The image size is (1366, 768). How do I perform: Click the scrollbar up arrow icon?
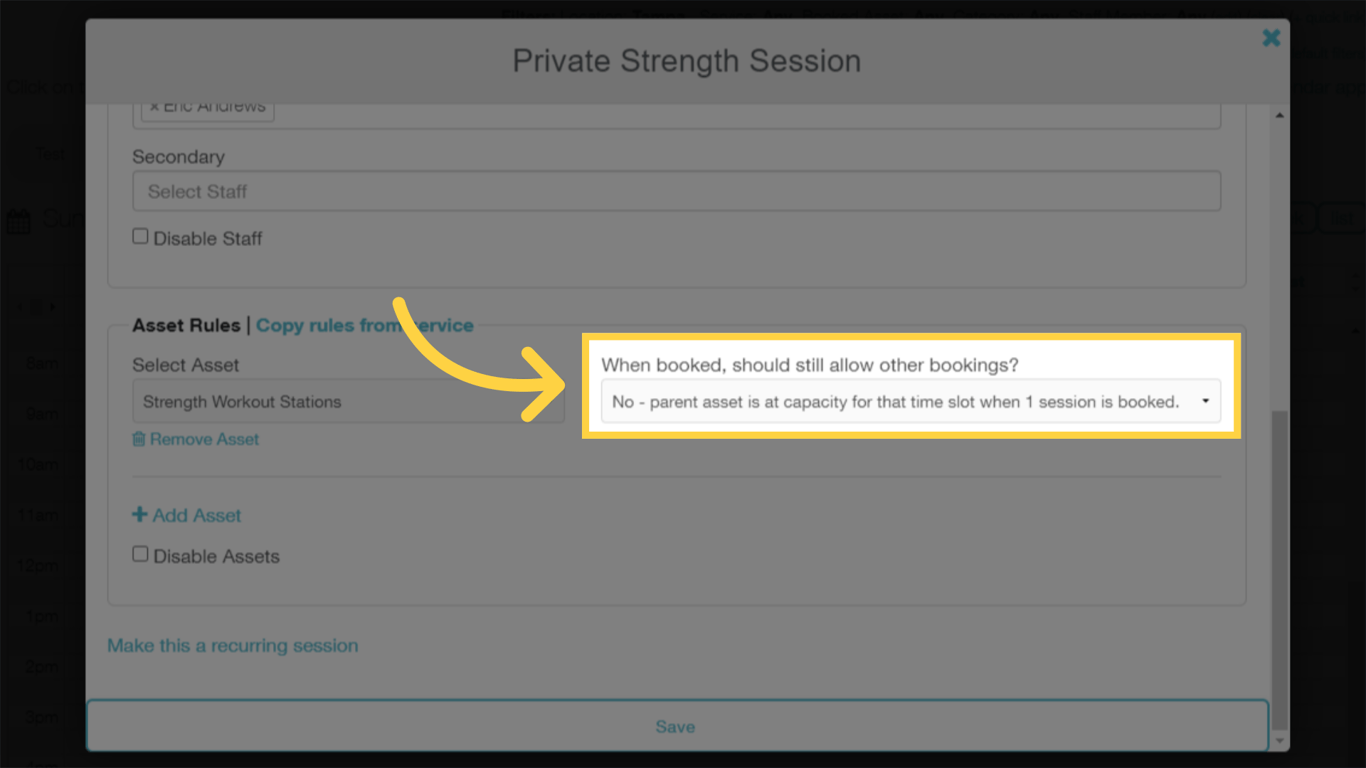tap(1281, 113)
